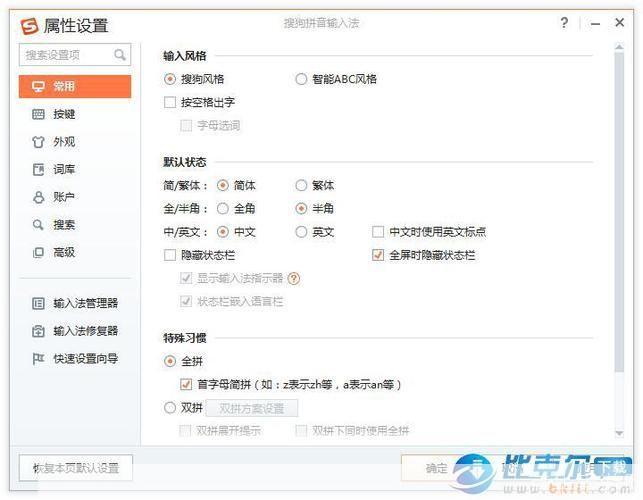This screenshot has width=643, height=500.
Task: Click the magnifier icon in search settings box
Action: click(120, 55)
